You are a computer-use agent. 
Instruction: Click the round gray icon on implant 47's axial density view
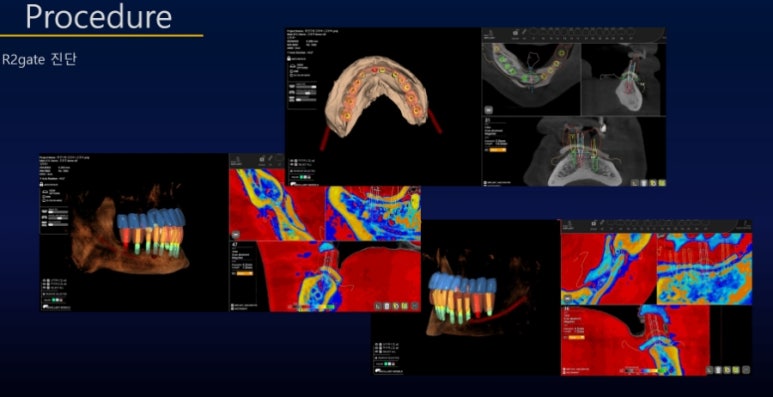236,235
